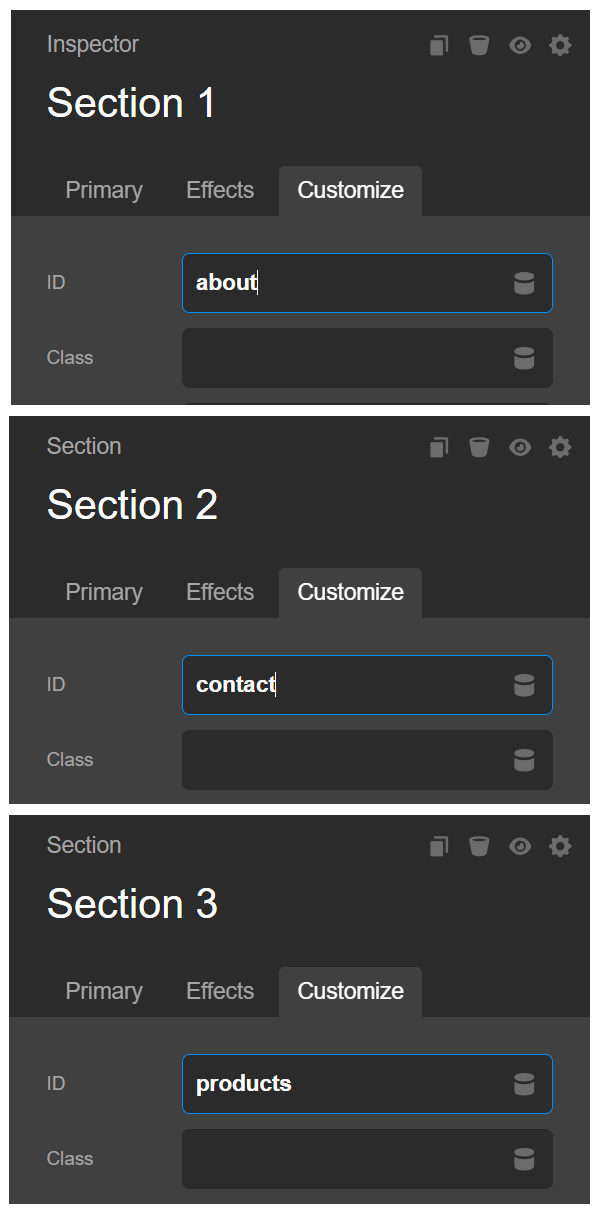Viewport: 600px width, 1212px height.
Task: Hide Section 3 with the eye toggle
Action: (519, 846)
